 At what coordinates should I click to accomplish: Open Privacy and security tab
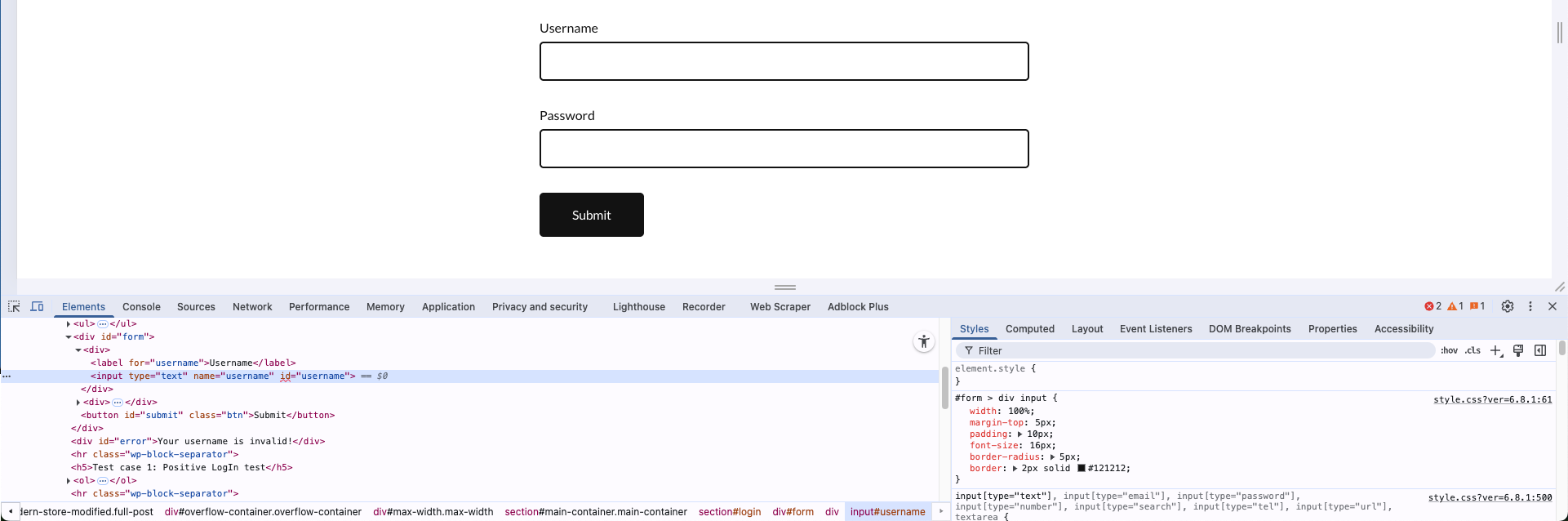[x=540, y=307]
